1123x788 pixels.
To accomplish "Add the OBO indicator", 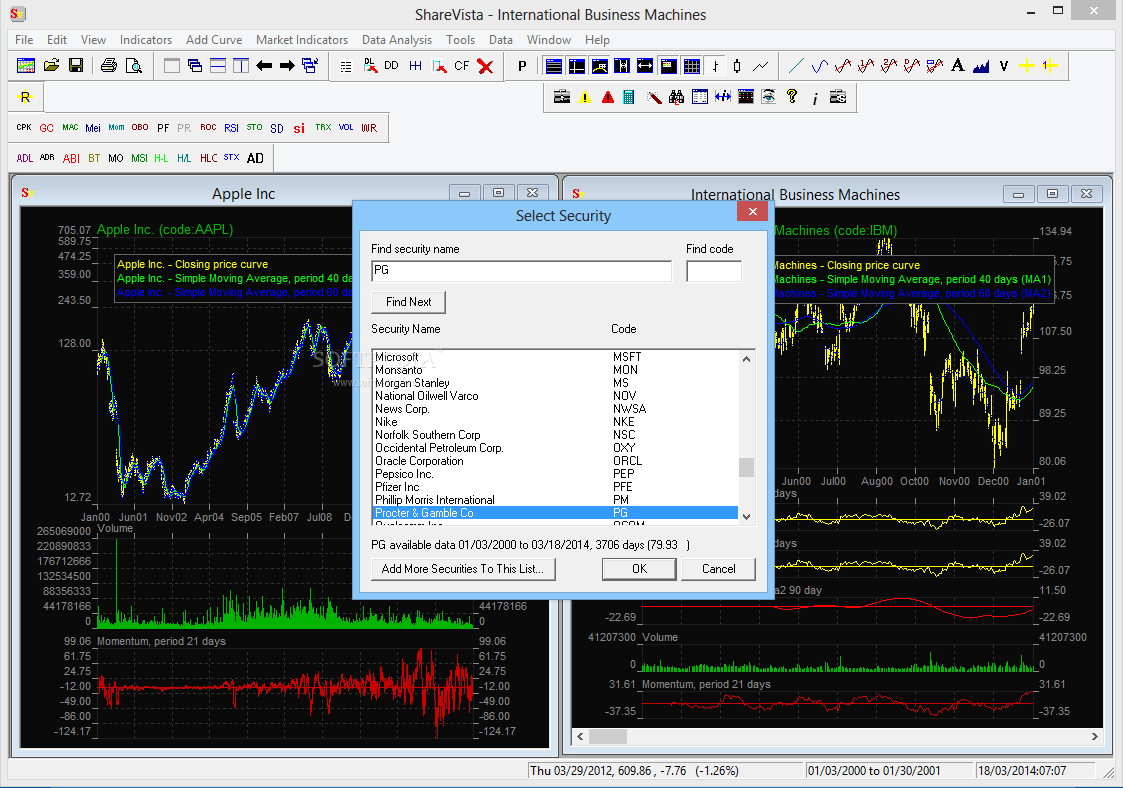I will 140,128.
